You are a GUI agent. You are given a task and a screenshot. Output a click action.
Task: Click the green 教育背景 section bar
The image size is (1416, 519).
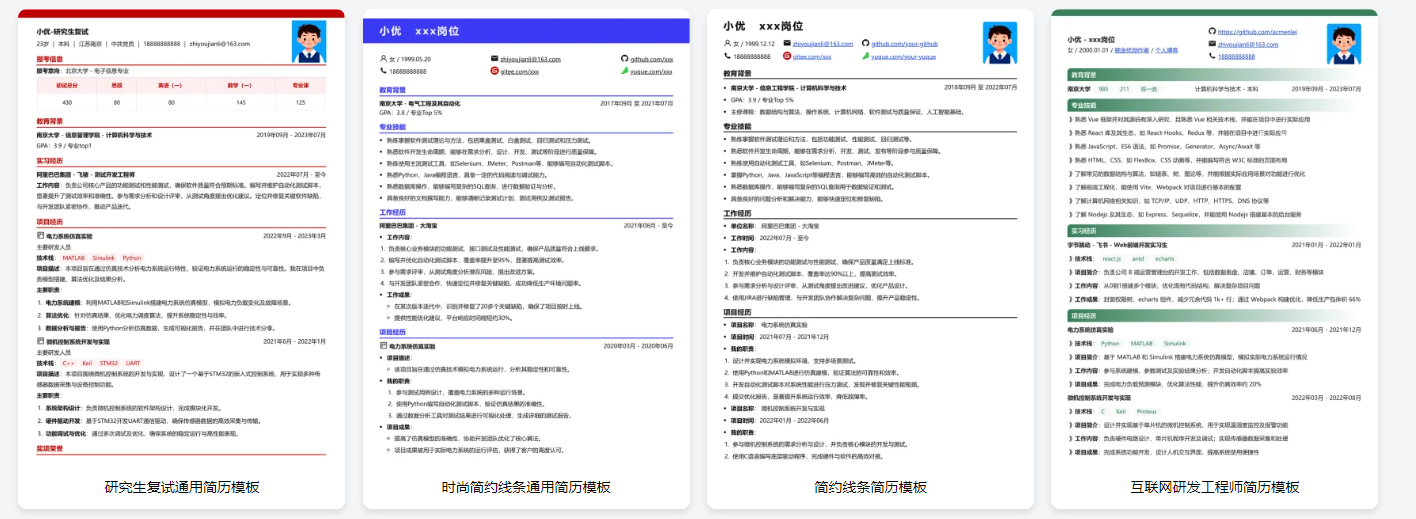[1214, 75]
